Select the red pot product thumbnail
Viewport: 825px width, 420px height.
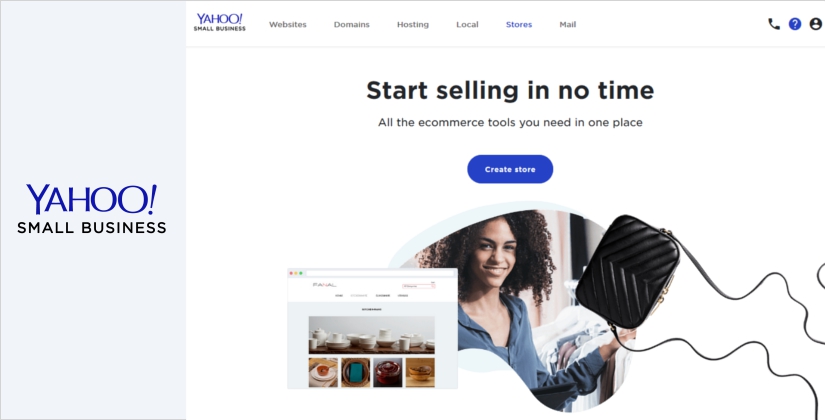388,373
